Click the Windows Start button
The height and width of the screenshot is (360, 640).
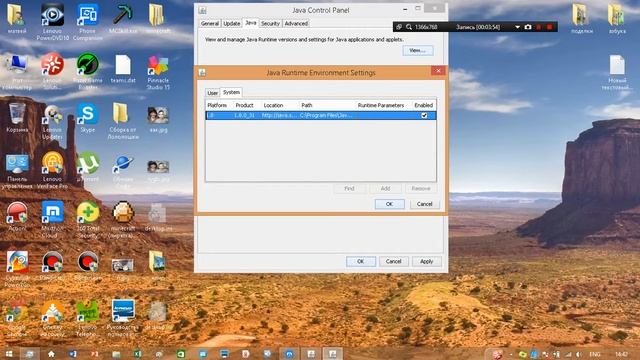[9, 354]
